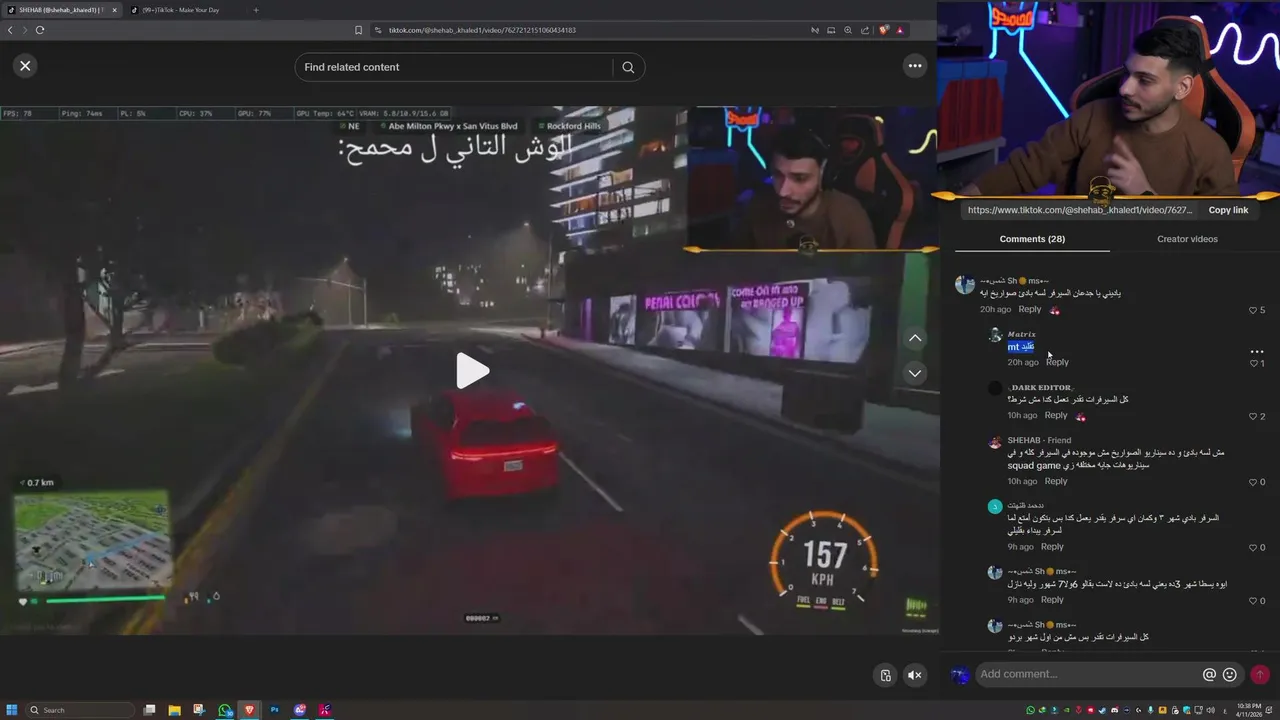Like the DARK EDITOR comment
The width and height of the screenshot is (1280, 720).
pos(1253,416)
